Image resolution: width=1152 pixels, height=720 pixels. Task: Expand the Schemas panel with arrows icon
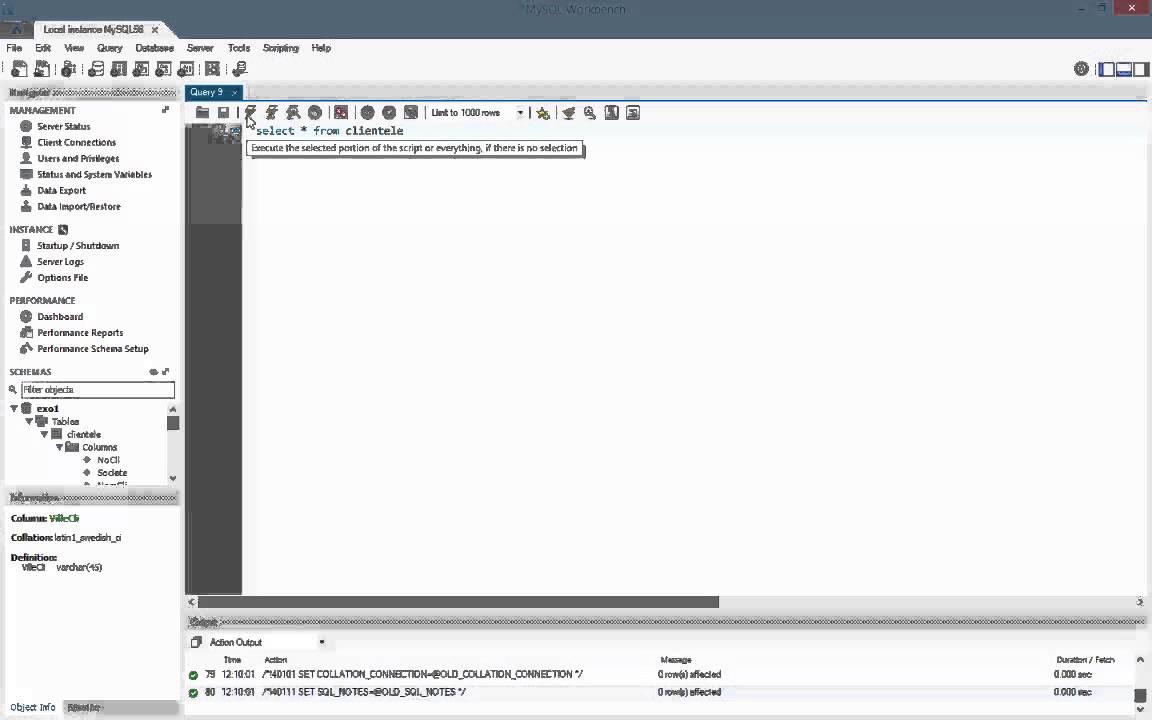(x=166, y=372)
